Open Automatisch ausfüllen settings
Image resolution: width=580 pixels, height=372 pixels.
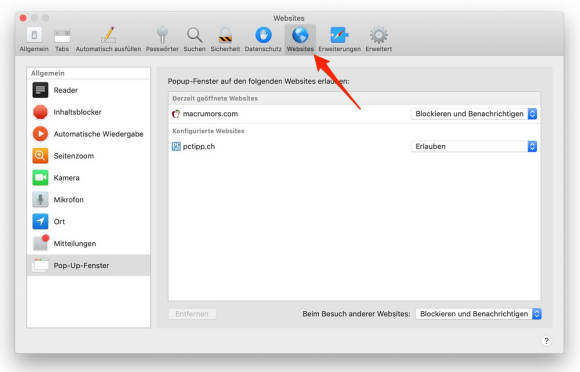(x=108, y=39)
